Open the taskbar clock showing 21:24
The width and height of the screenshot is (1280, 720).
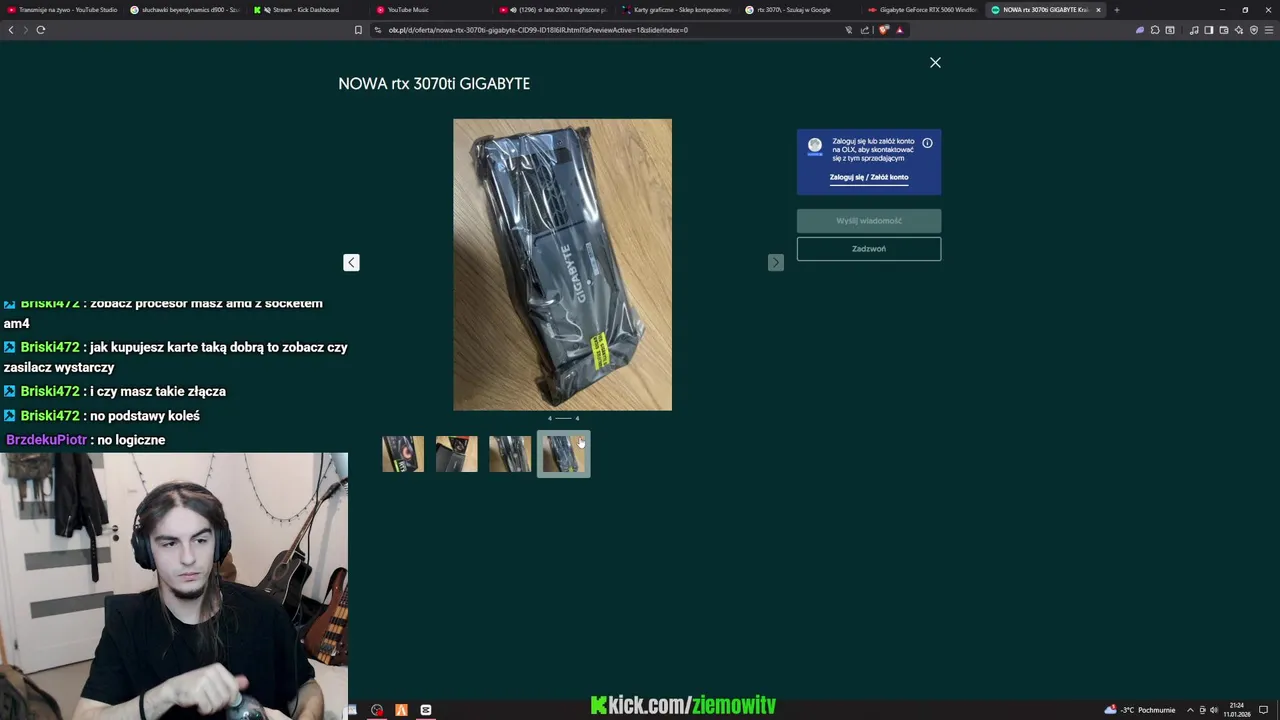pyautogui.click(x=1237, y=710)
